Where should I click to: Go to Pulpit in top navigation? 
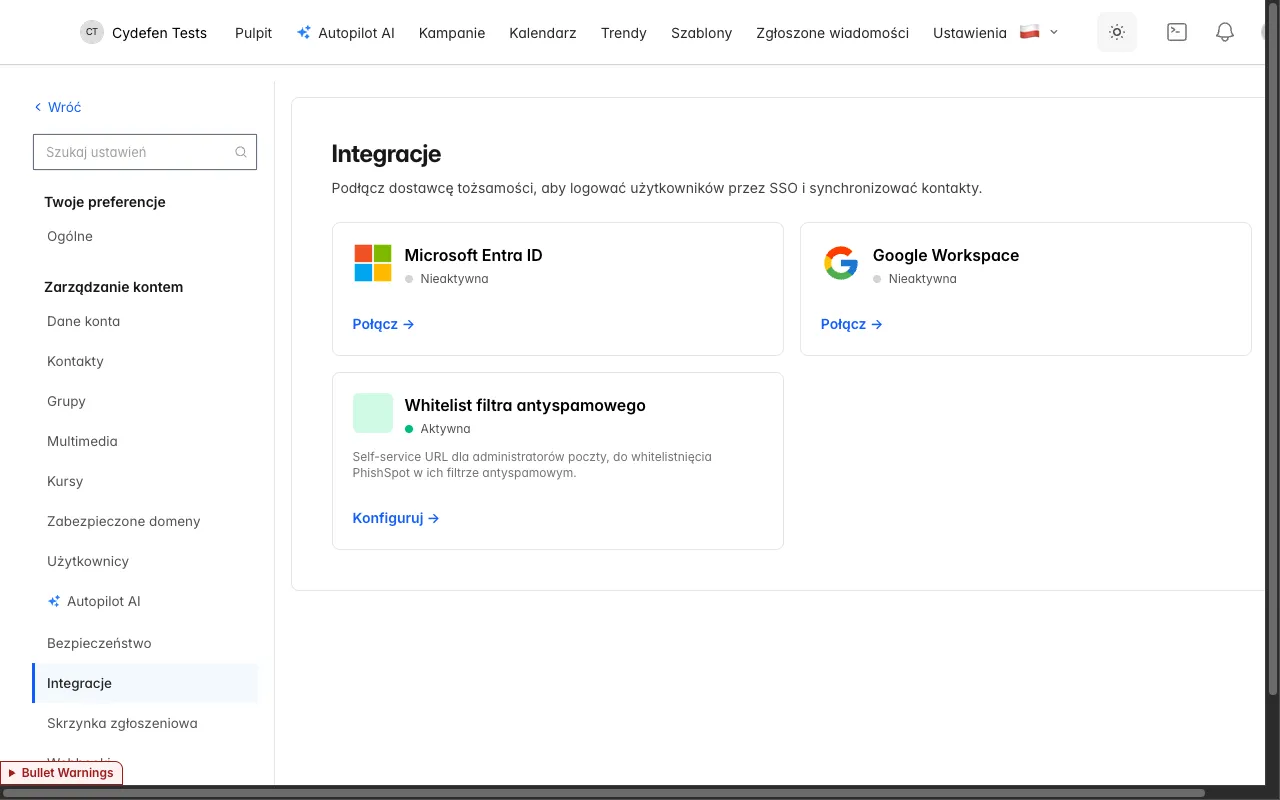tap(253, 33)
